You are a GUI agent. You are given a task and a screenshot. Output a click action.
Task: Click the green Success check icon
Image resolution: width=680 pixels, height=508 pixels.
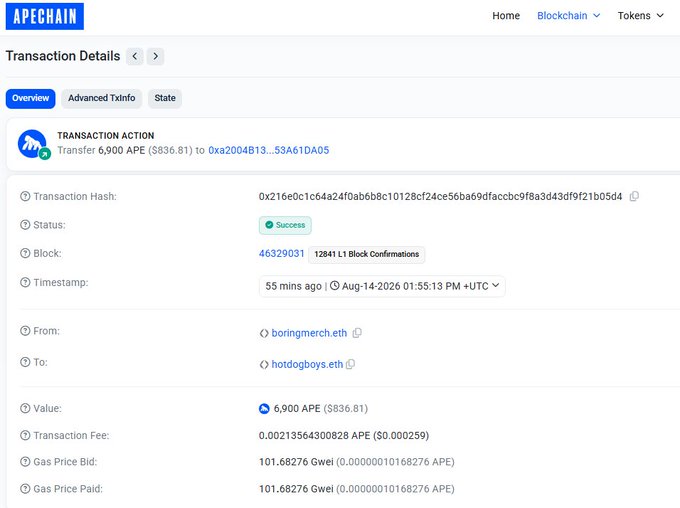(x=269, y=225)
